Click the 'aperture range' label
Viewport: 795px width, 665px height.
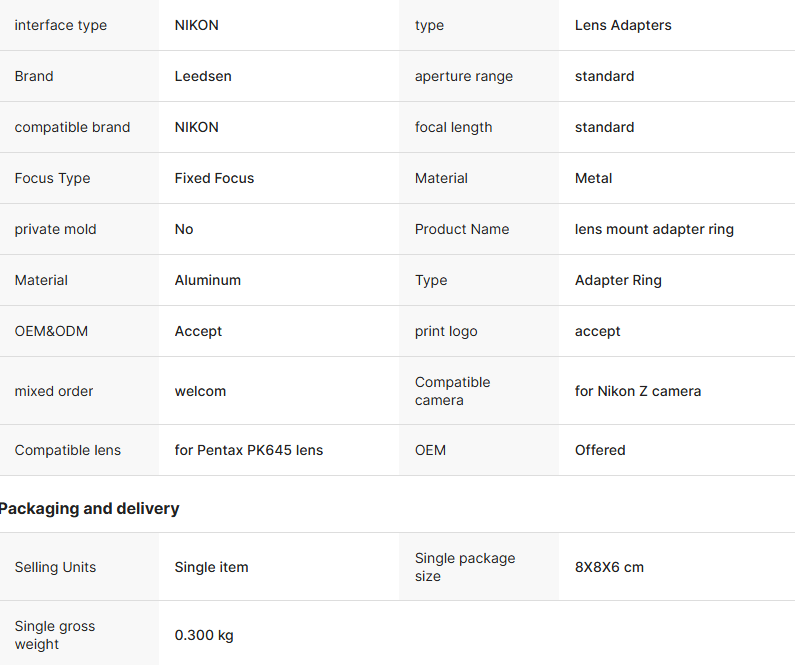click(464, 76)
